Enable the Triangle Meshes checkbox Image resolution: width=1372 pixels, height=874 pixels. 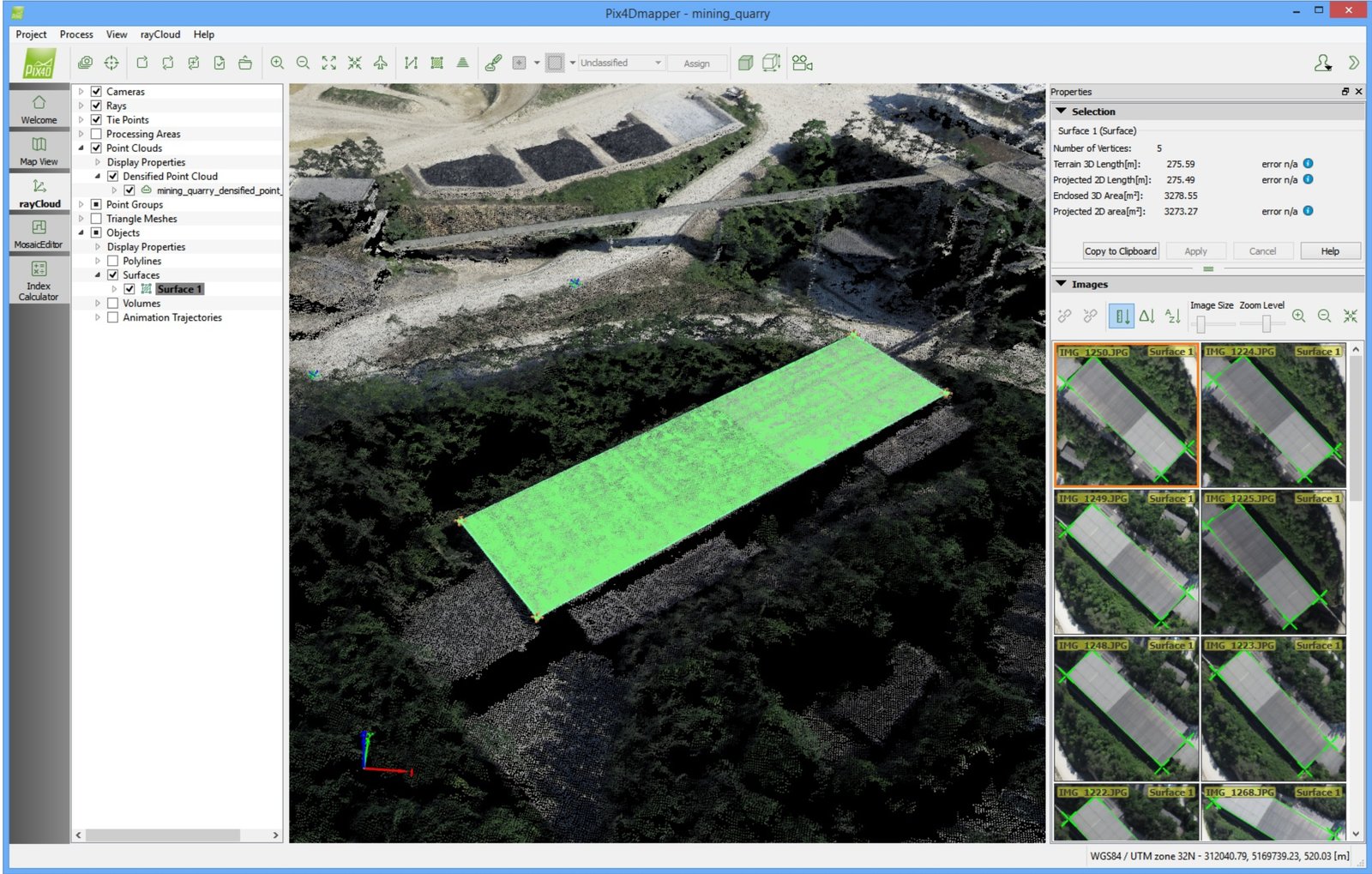(x=96, y=219)
